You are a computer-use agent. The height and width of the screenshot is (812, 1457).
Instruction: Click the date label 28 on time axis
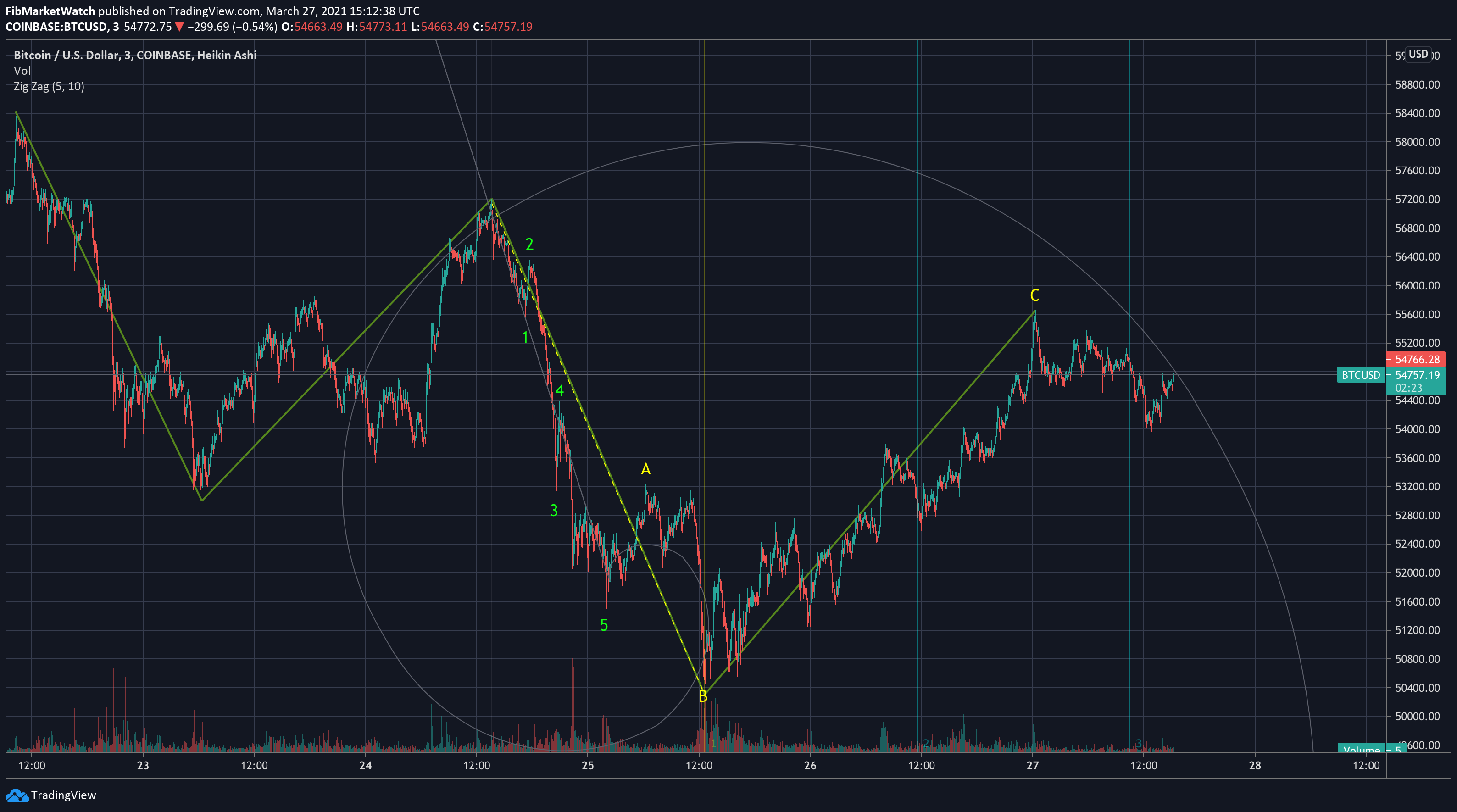point(1255,766)
